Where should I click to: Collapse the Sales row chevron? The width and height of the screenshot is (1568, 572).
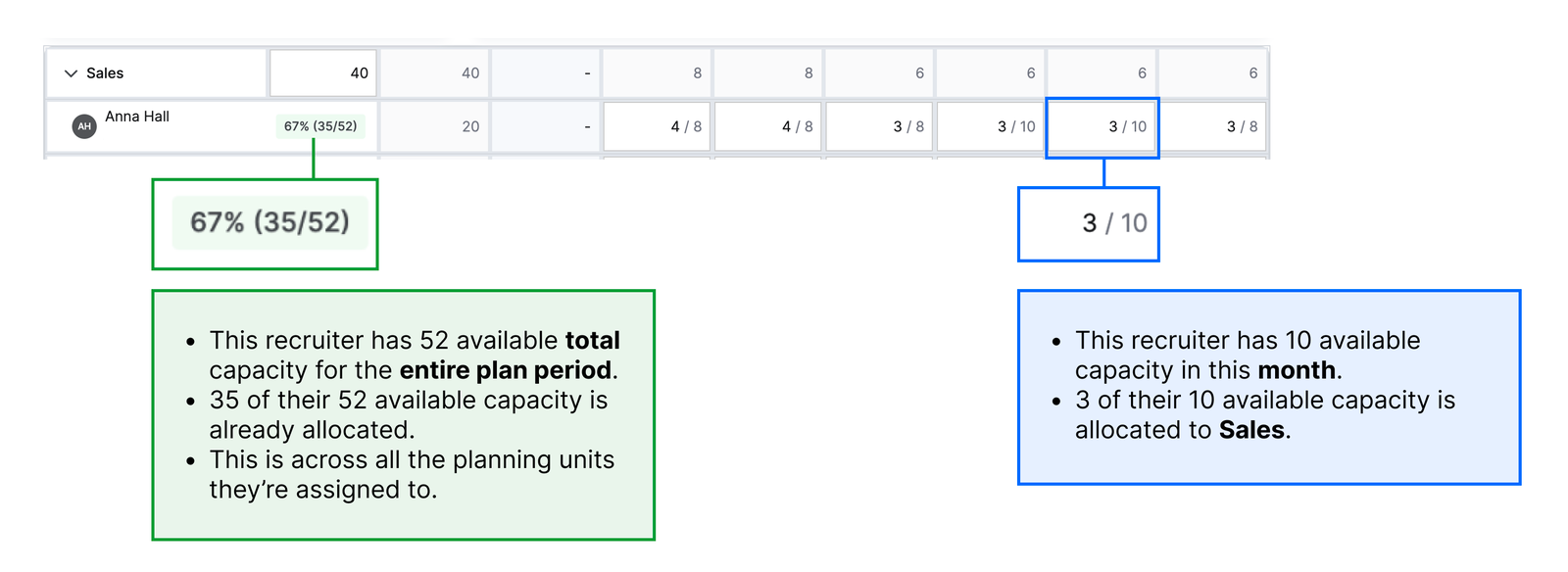click(x=71, y=73)
